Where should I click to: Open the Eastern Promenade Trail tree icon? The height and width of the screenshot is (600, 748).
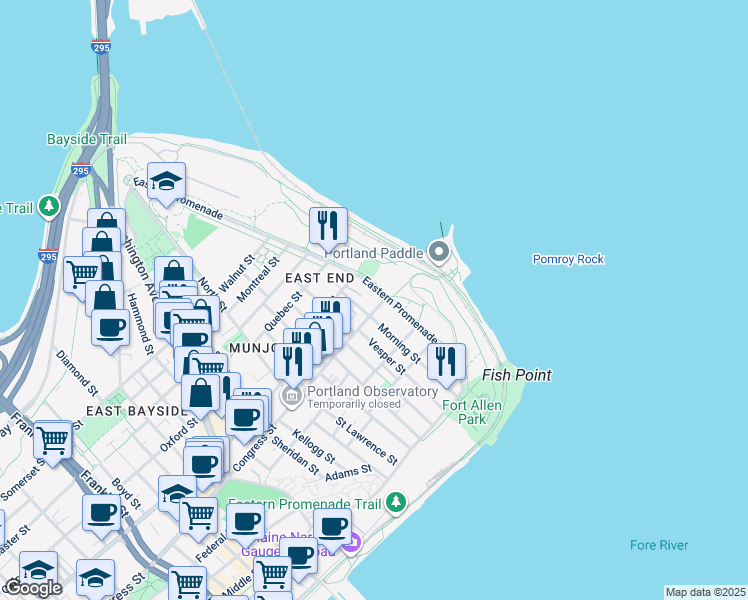coord(397,501)
